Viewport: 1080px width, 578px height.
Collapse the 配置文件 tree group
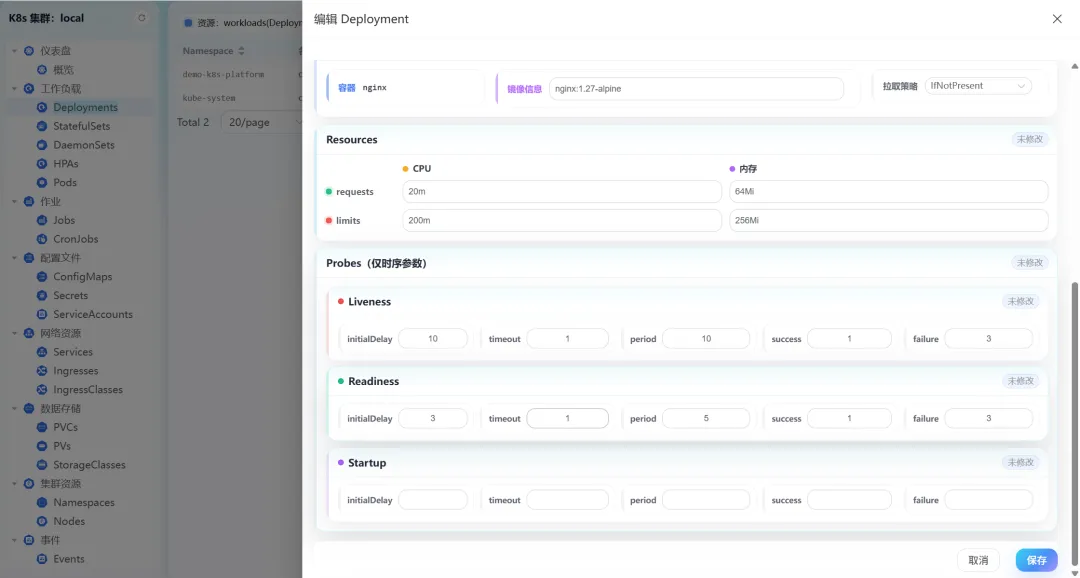pos(14,258)
